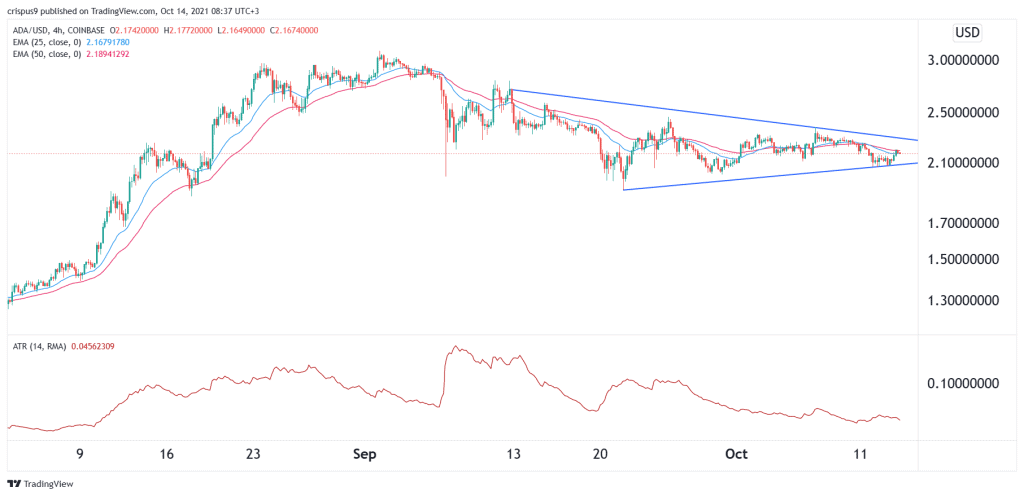Click the 16 date axis label
The width and height of the screenshot is (1024, 496).
coord(167,454)
